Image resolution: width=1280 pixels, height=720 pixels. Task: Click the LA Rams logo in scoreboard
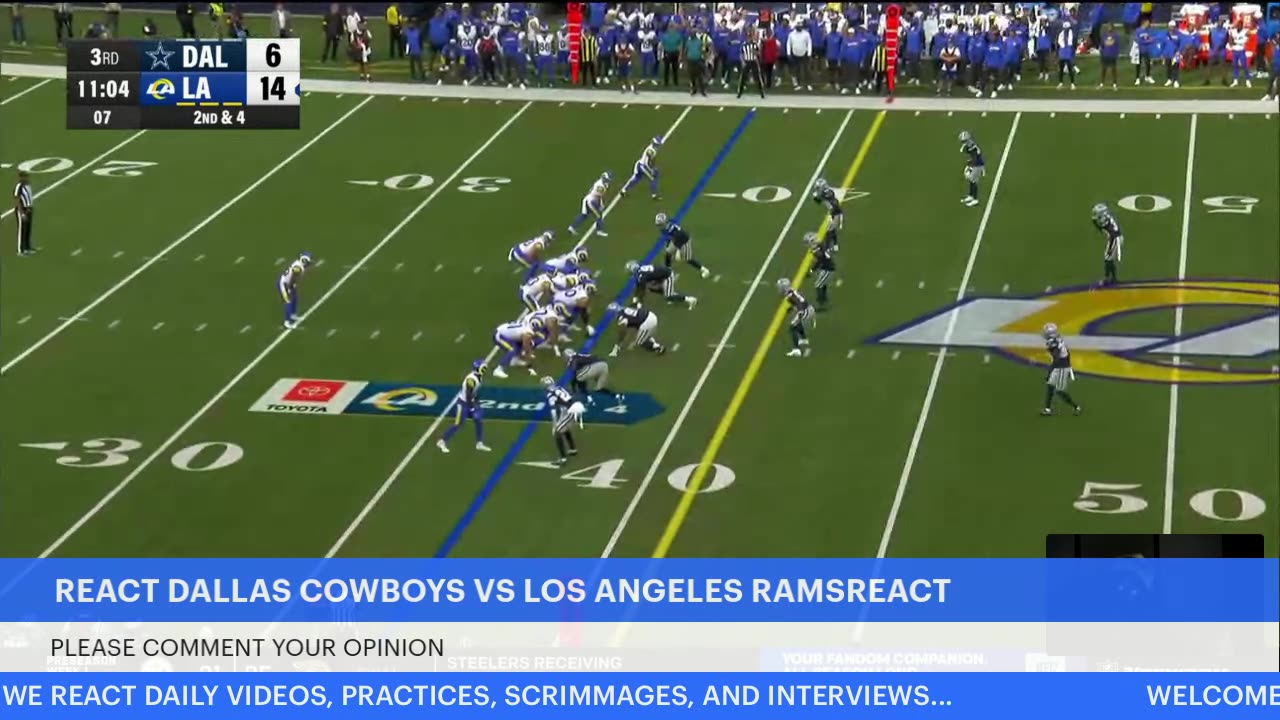click(x=159, y=89)
